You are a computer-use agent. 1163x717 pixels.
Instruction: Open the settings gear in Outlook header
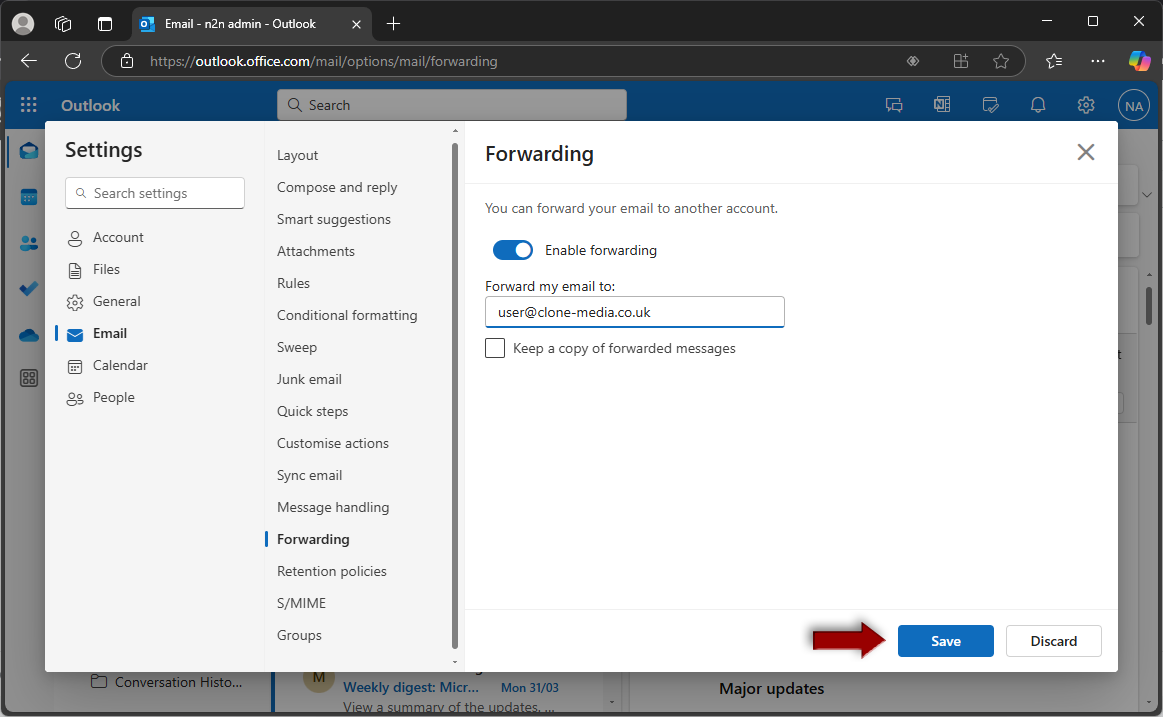tap(1086, 105)
